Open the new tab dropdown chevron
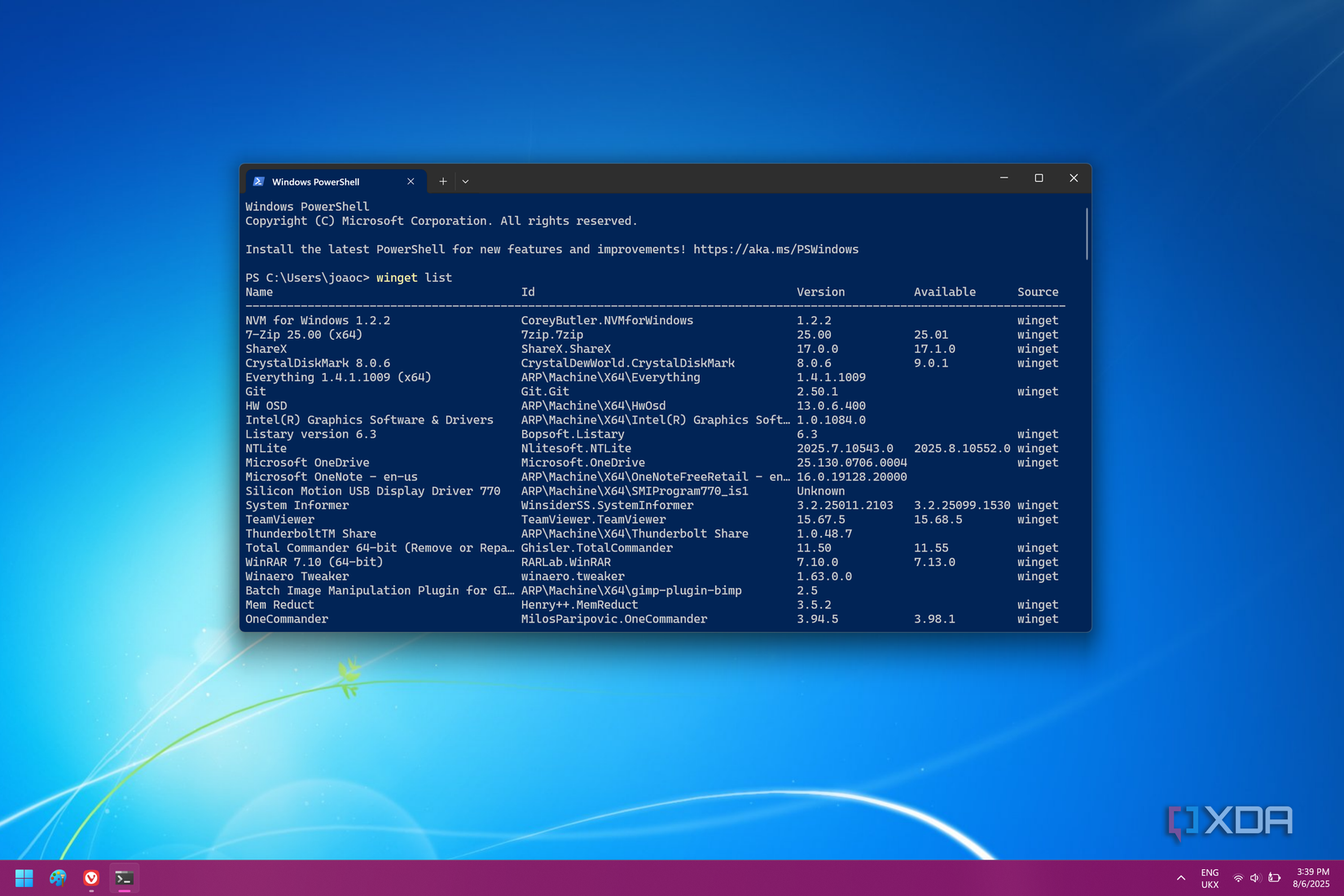 click(x=465, y=181)
